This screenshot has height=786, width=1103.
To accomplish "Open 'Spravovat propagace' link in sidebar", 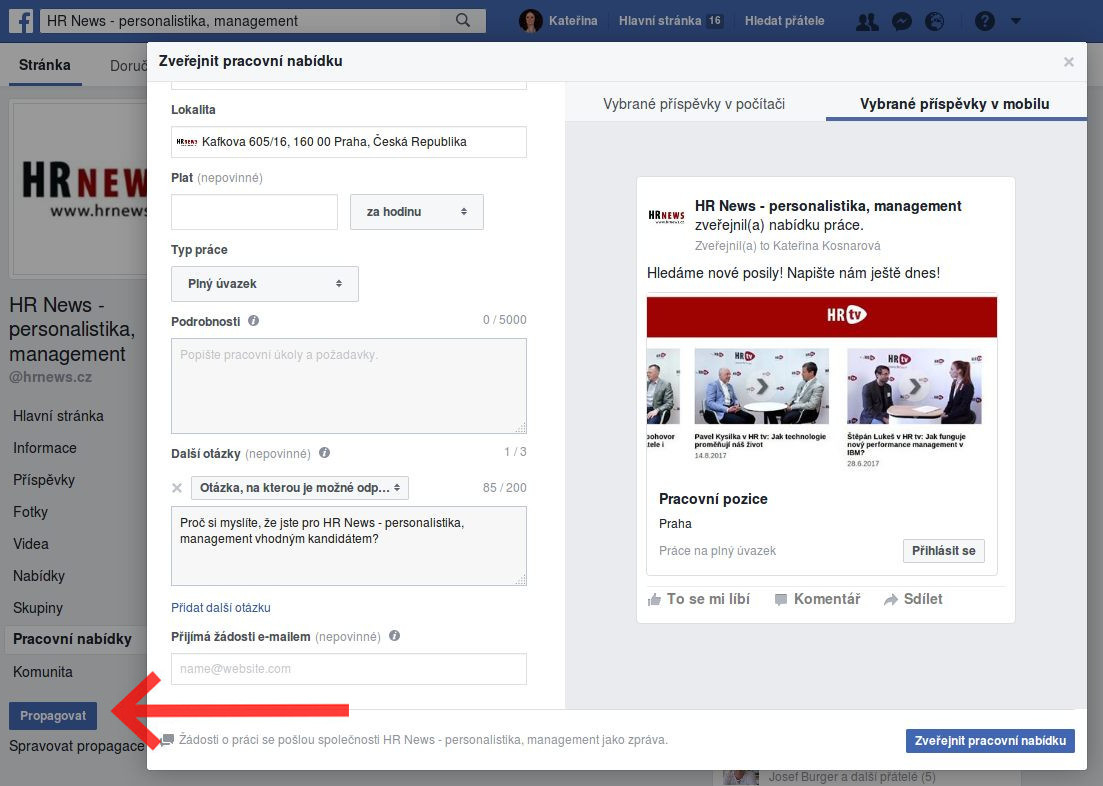I will tap(77, 746).
